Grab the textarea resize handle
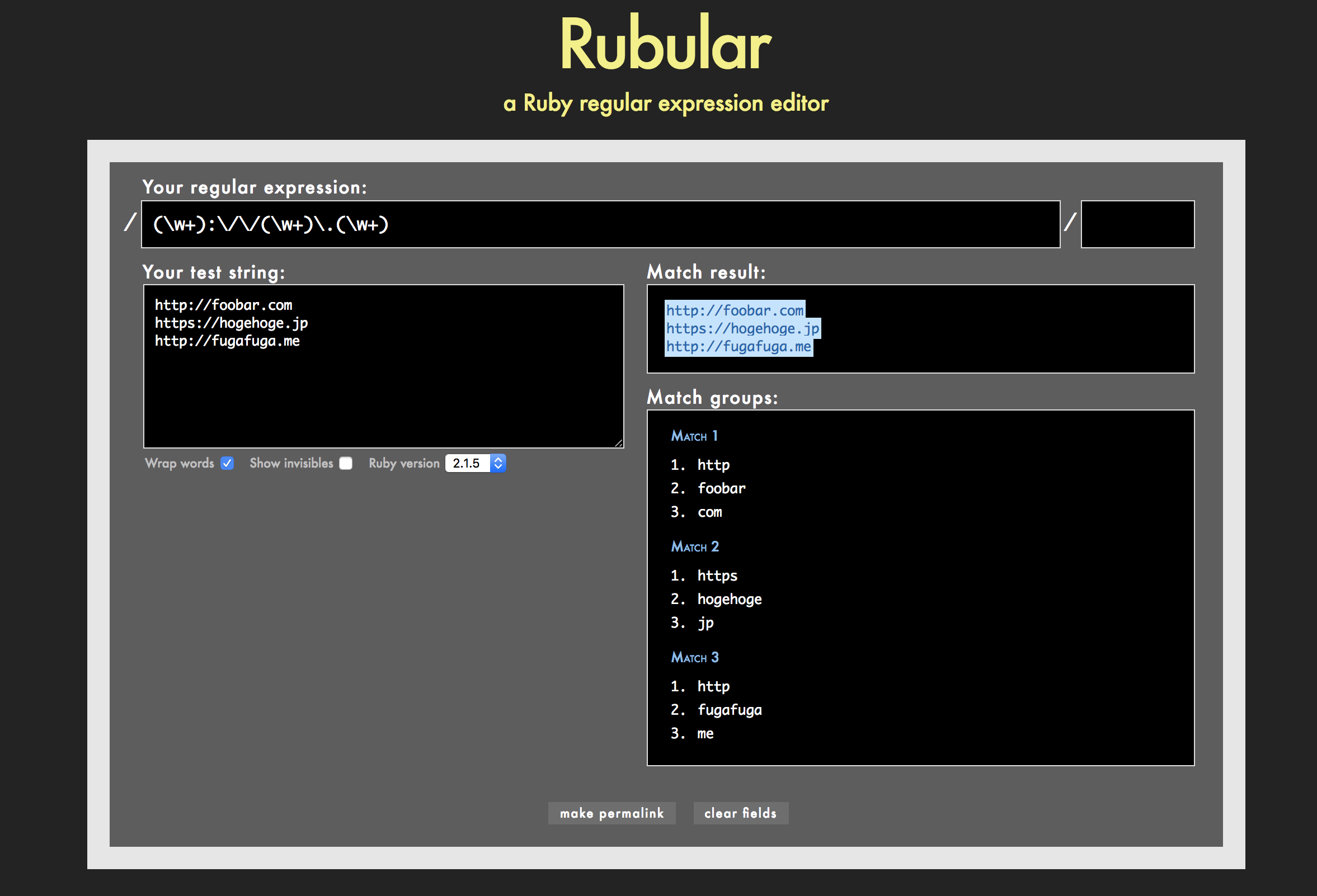Viewport: 1317px width, 896px height. 619,444
